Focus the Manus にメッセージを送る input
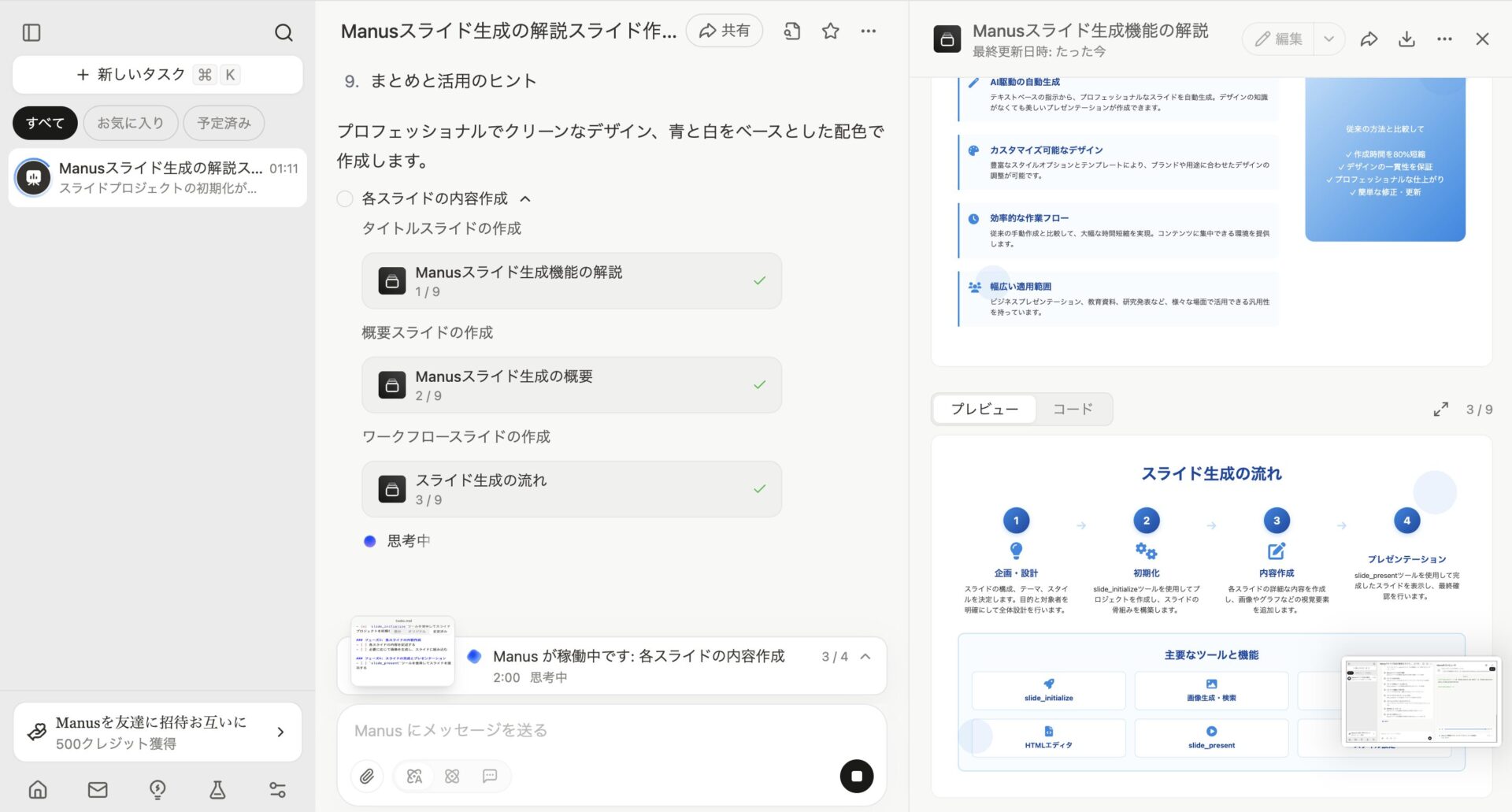1512x812 pixels. click(611, 731)
